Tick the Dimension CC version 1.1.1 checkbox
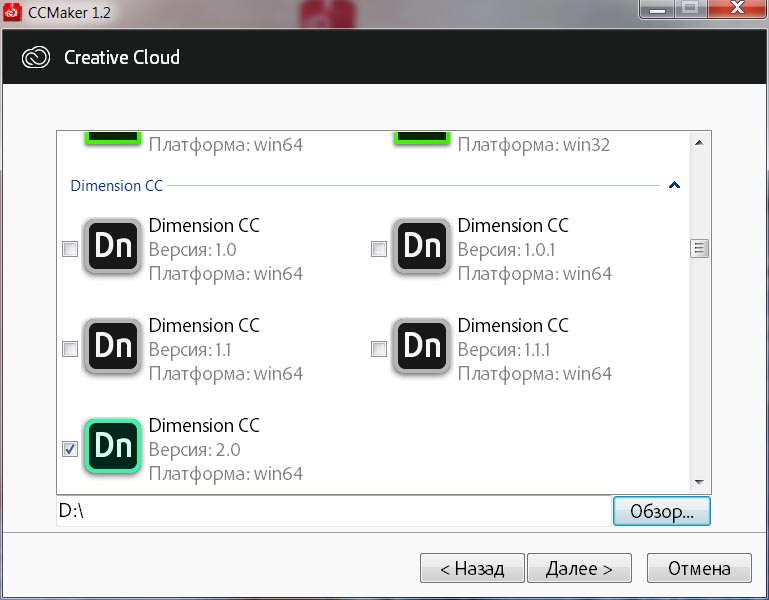 (x=379, y=349)
